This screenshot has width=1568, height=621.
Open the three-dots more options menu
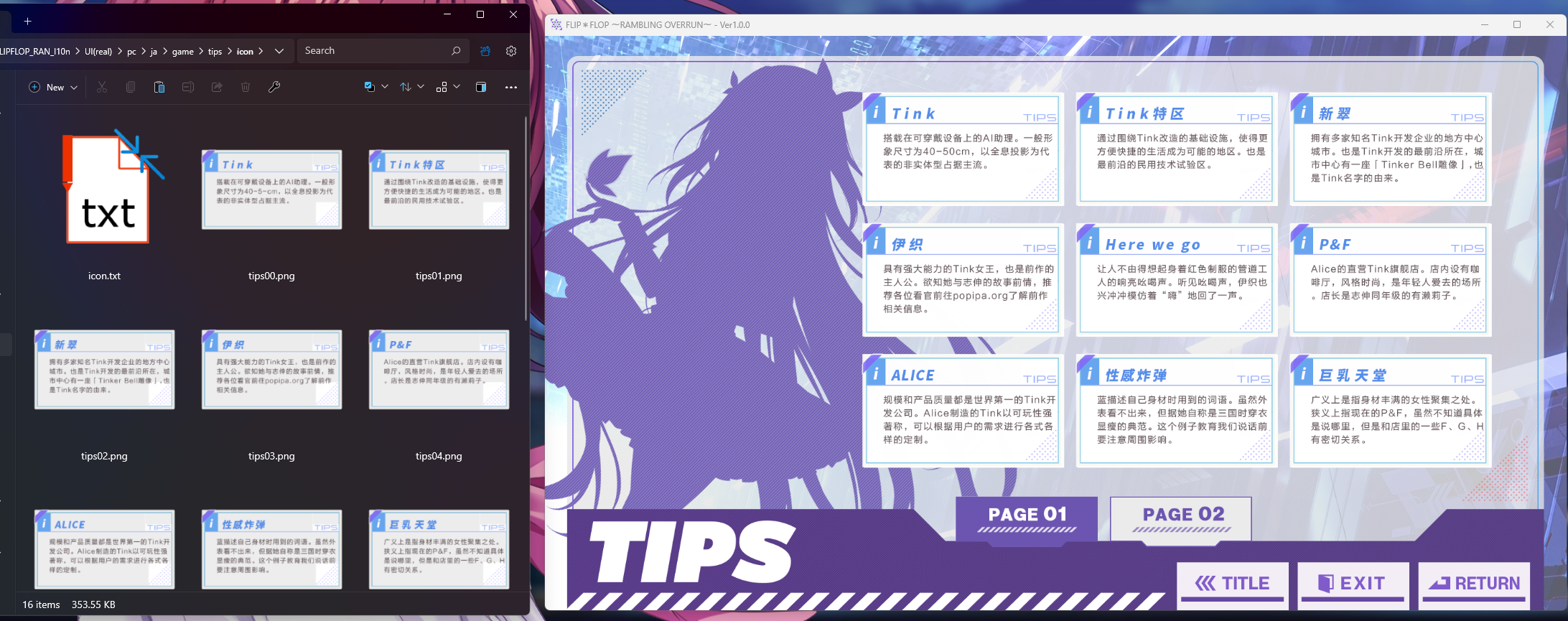coord(511,87)
